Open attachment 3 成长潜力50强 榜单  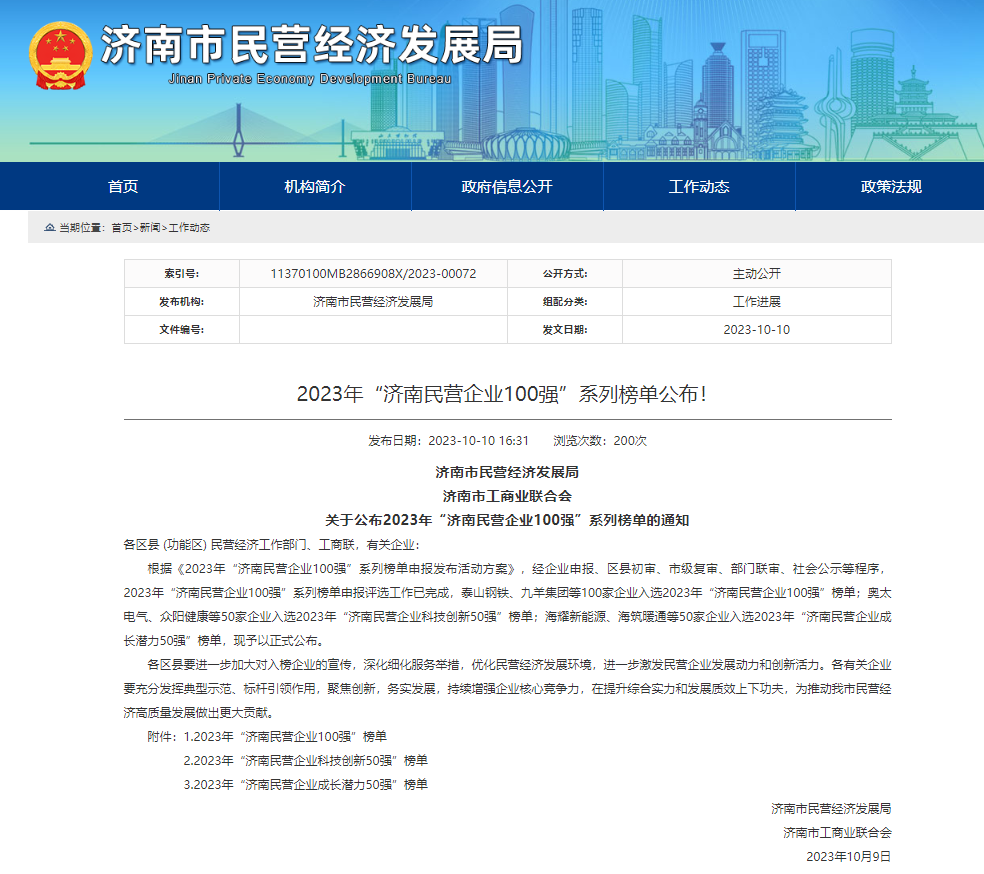pyautogui.click(x=305, y=785)
